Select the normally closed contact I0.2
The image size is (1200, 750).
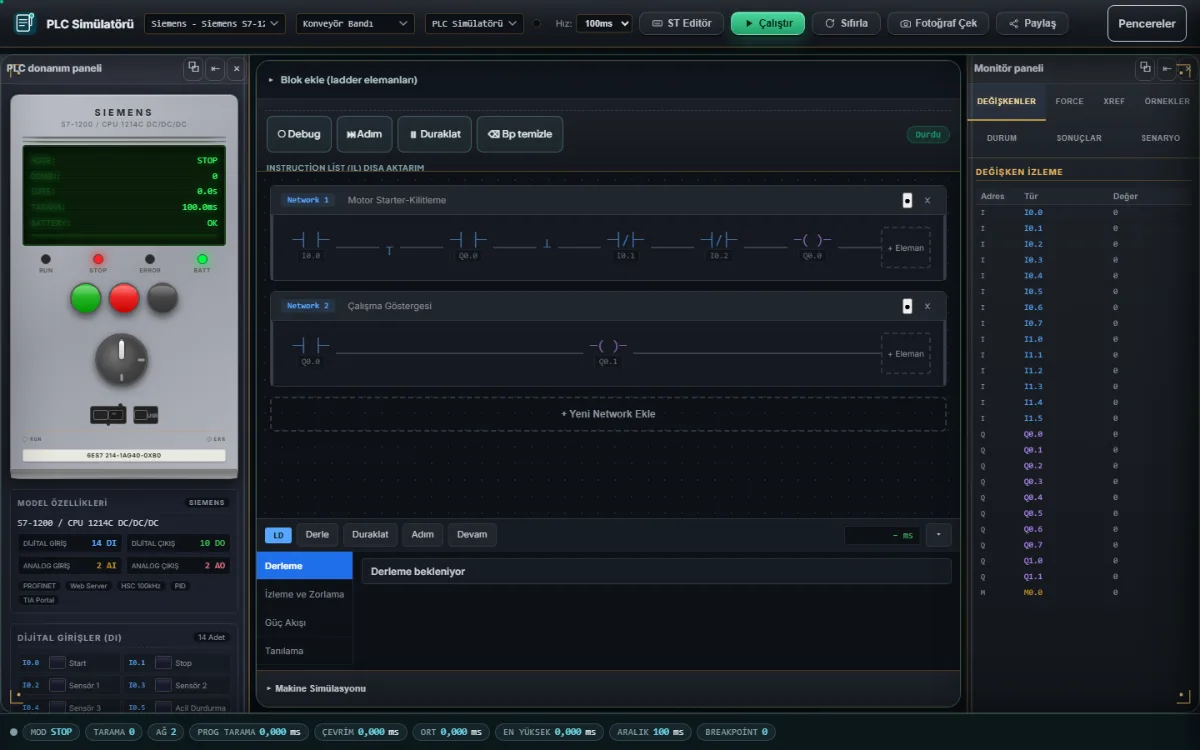(719, 245)
